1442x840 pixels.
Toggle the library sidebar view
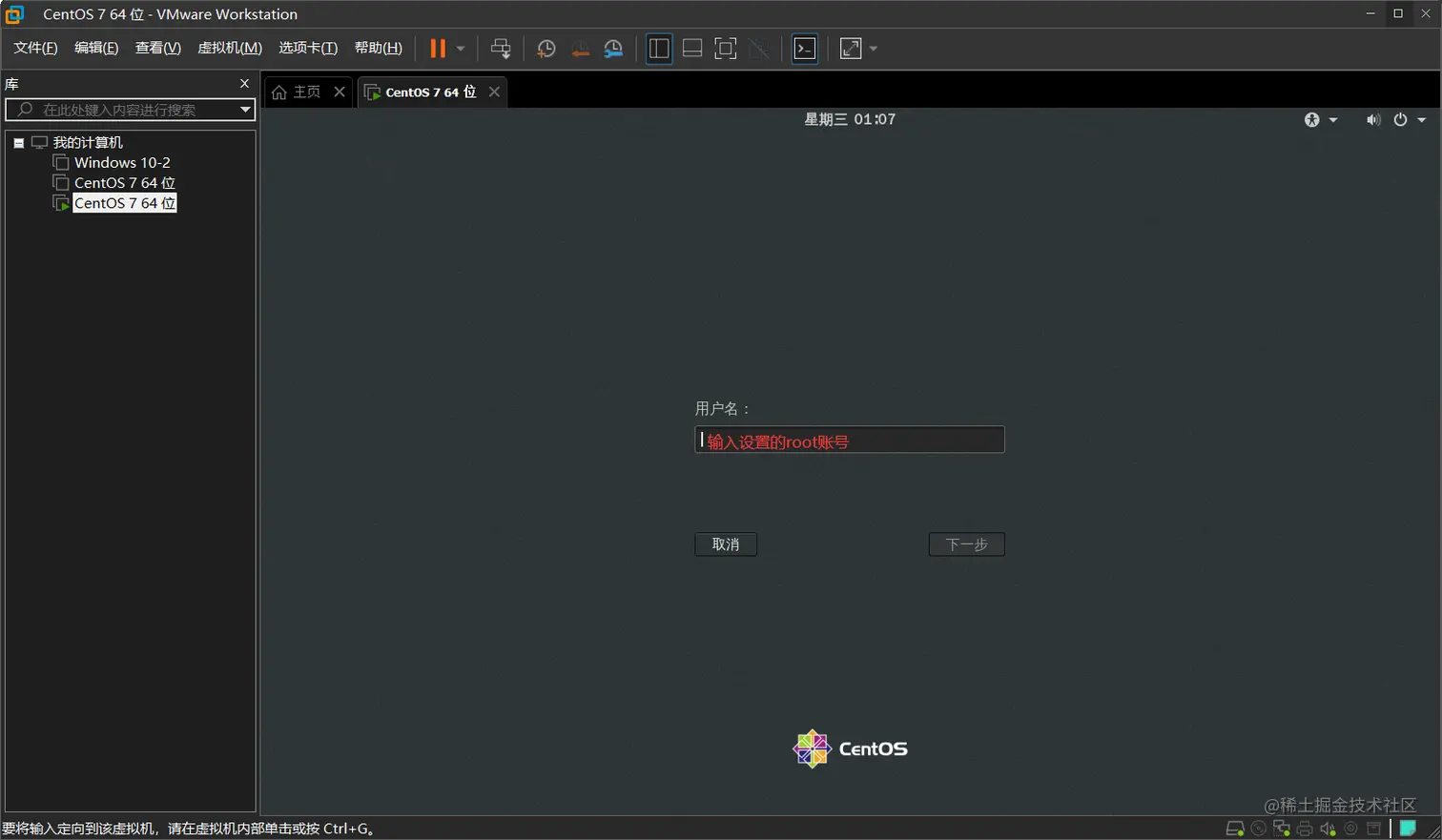659,49
